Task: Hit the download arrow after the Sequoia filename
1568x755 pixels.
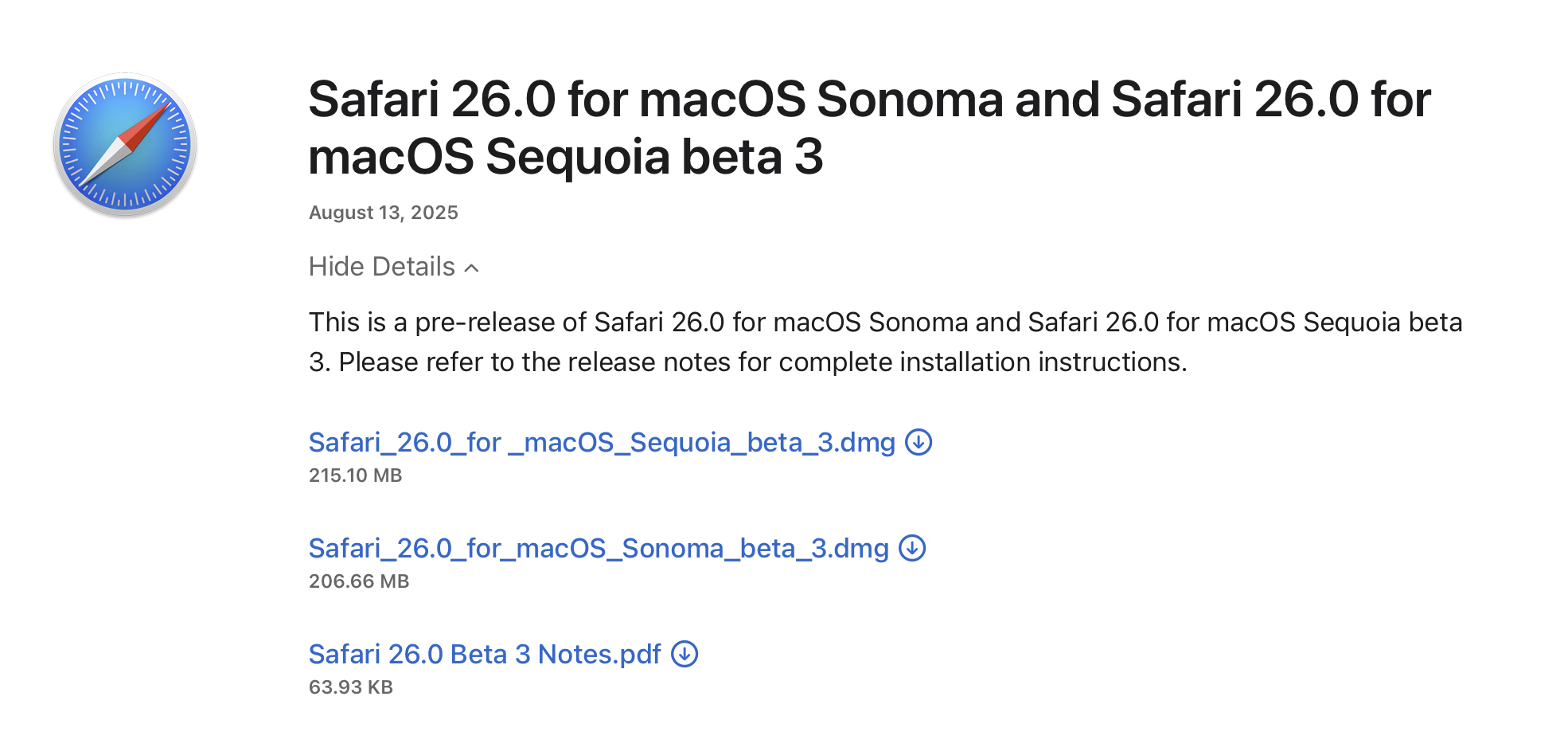Action: [x=919, y=443]
